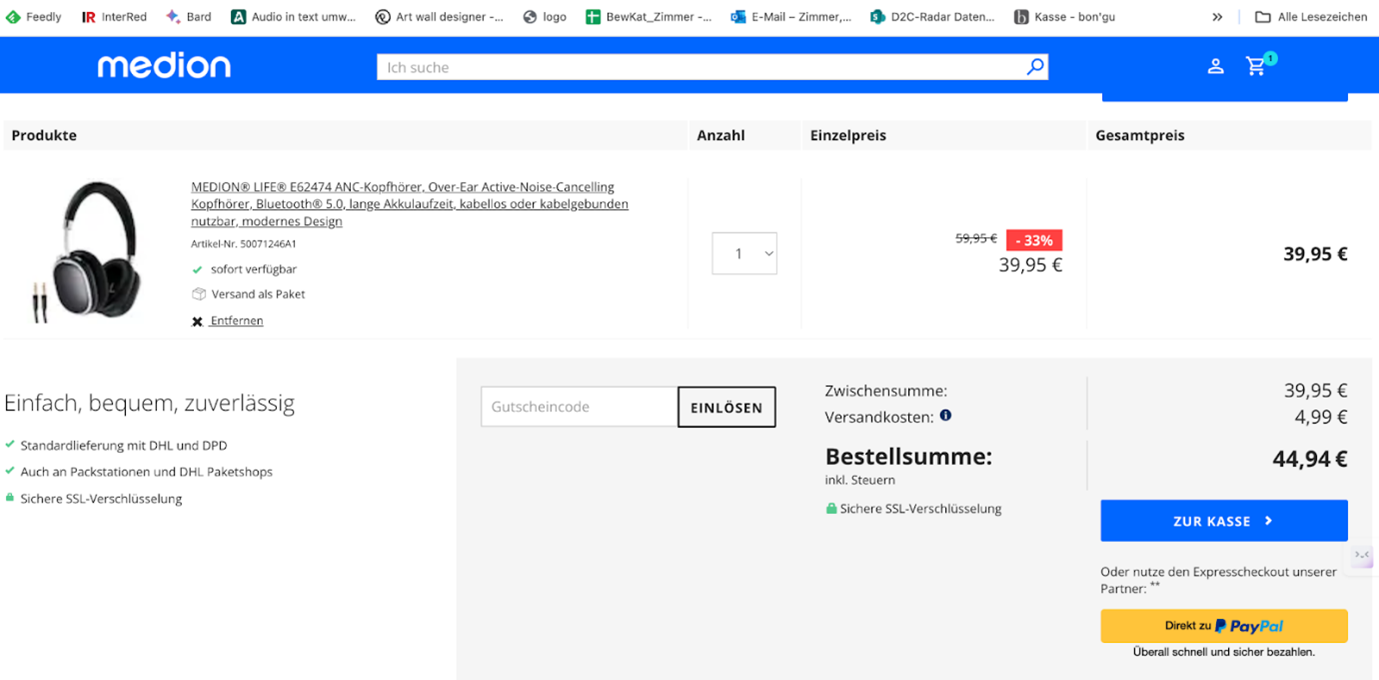Open the Anzahl quantity dropdown
This screenshot has height=680, width=1379.
744,253
